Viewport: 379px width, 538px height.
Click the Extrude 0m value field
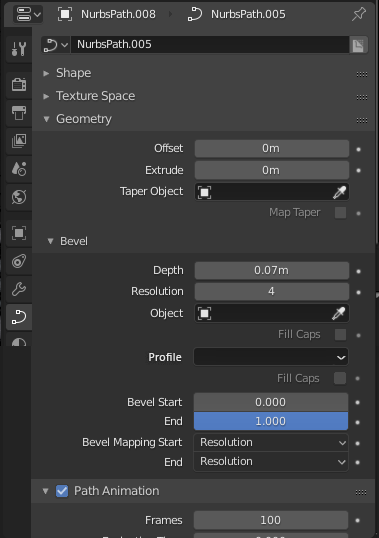point(272,170)
